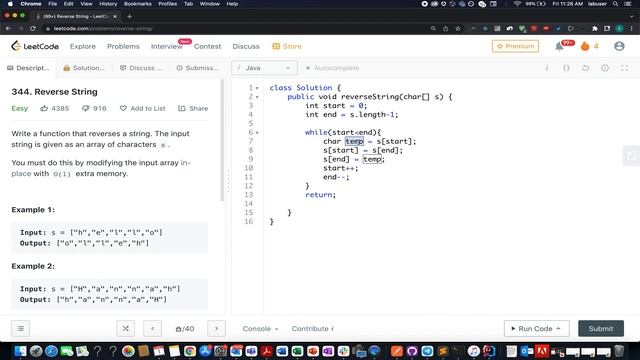Click the Example 1 heading
The image size is (640, 360).
tap(33, 209)
